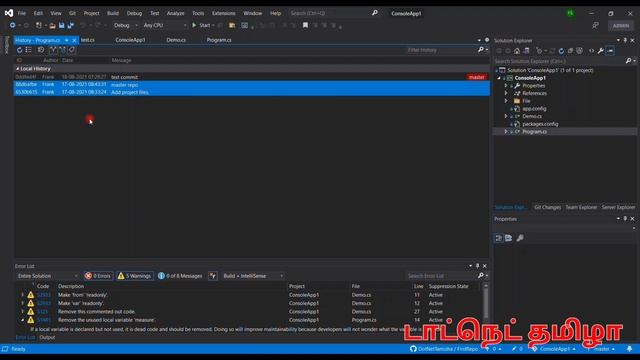The image size is (640, 360).
Task: Open the master branch dropdown in status bar
Action: point(601,349)
